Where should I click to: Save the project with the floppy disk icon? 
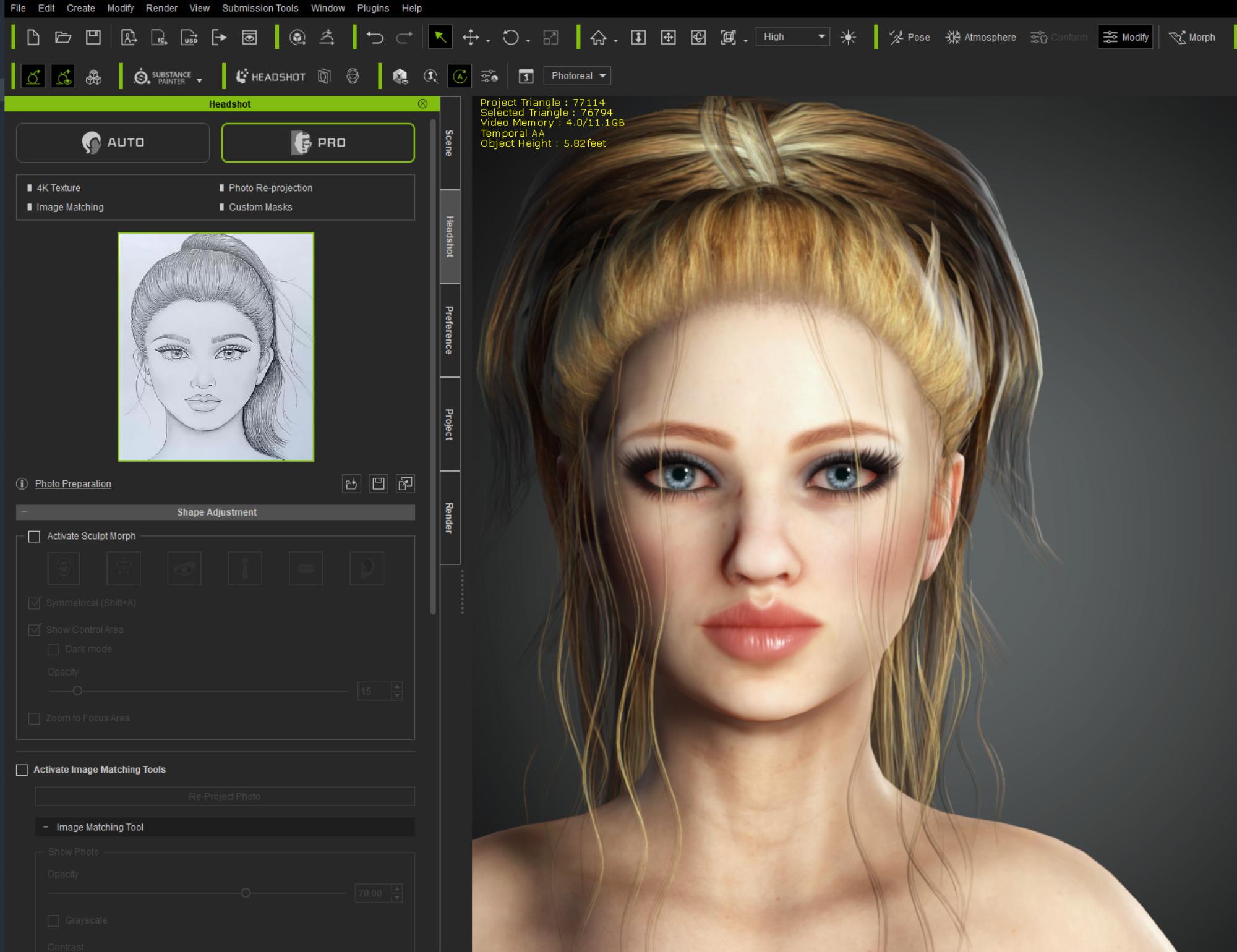pos(93,37)
